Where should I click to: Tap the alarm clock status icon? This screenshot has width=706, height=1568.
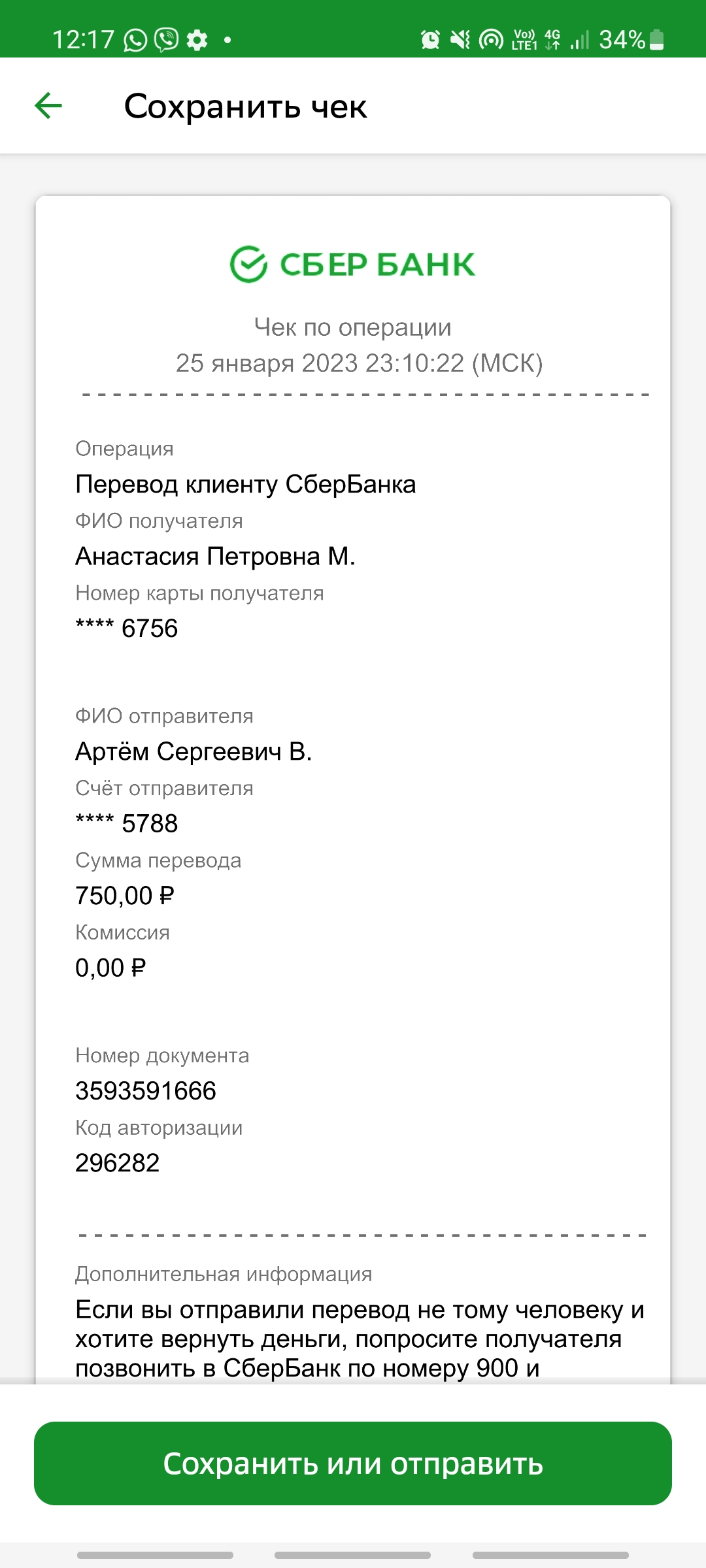(x=430, y=40)
